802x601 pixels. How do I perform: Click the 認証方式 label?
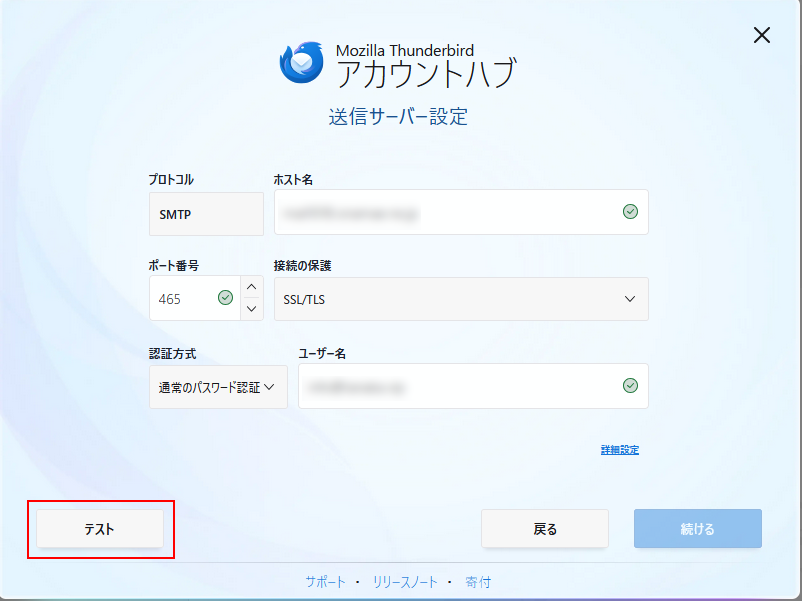point(172,353)
